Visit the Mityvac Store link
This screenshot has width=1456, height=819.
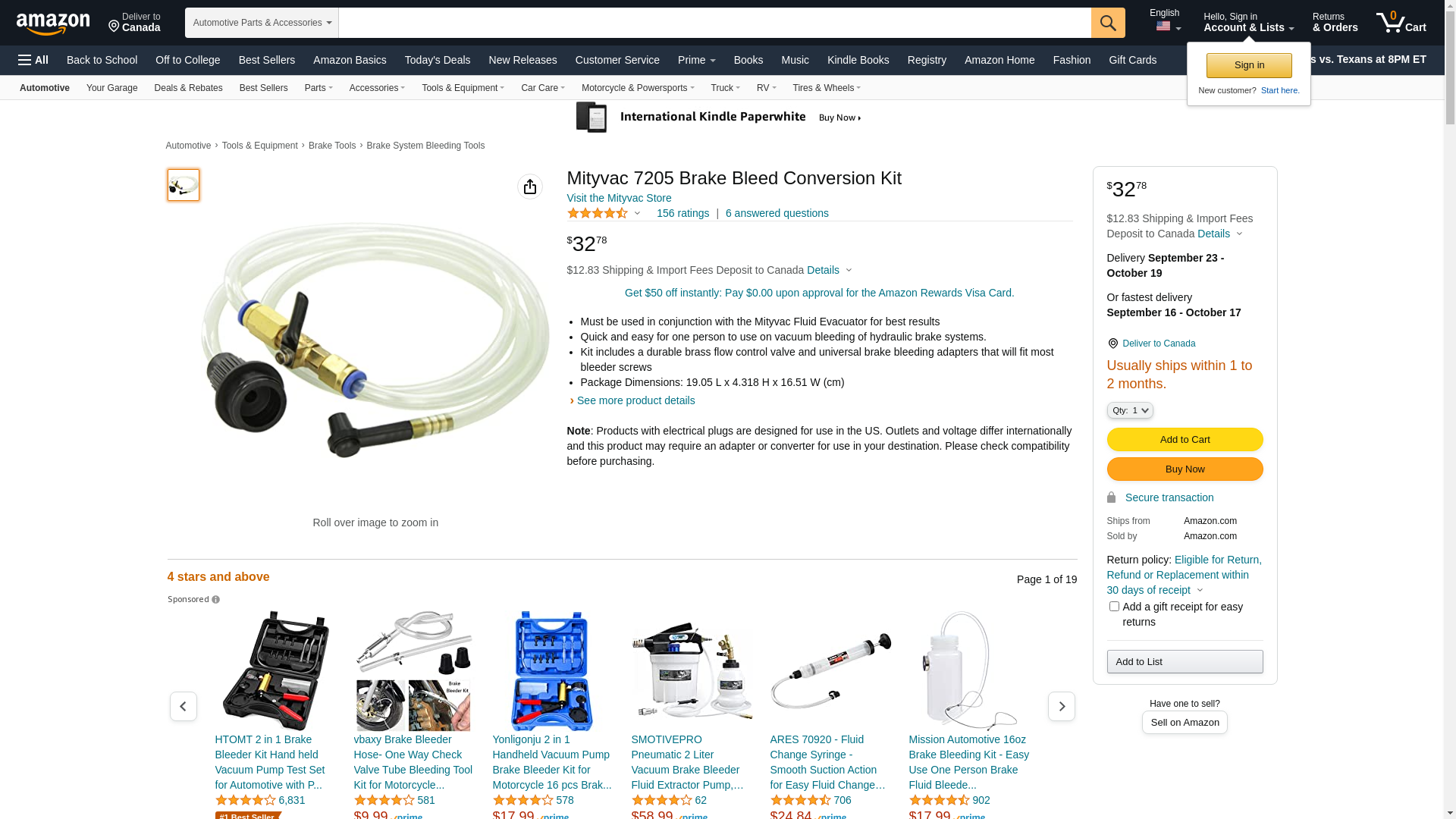[x=619, y=198]
